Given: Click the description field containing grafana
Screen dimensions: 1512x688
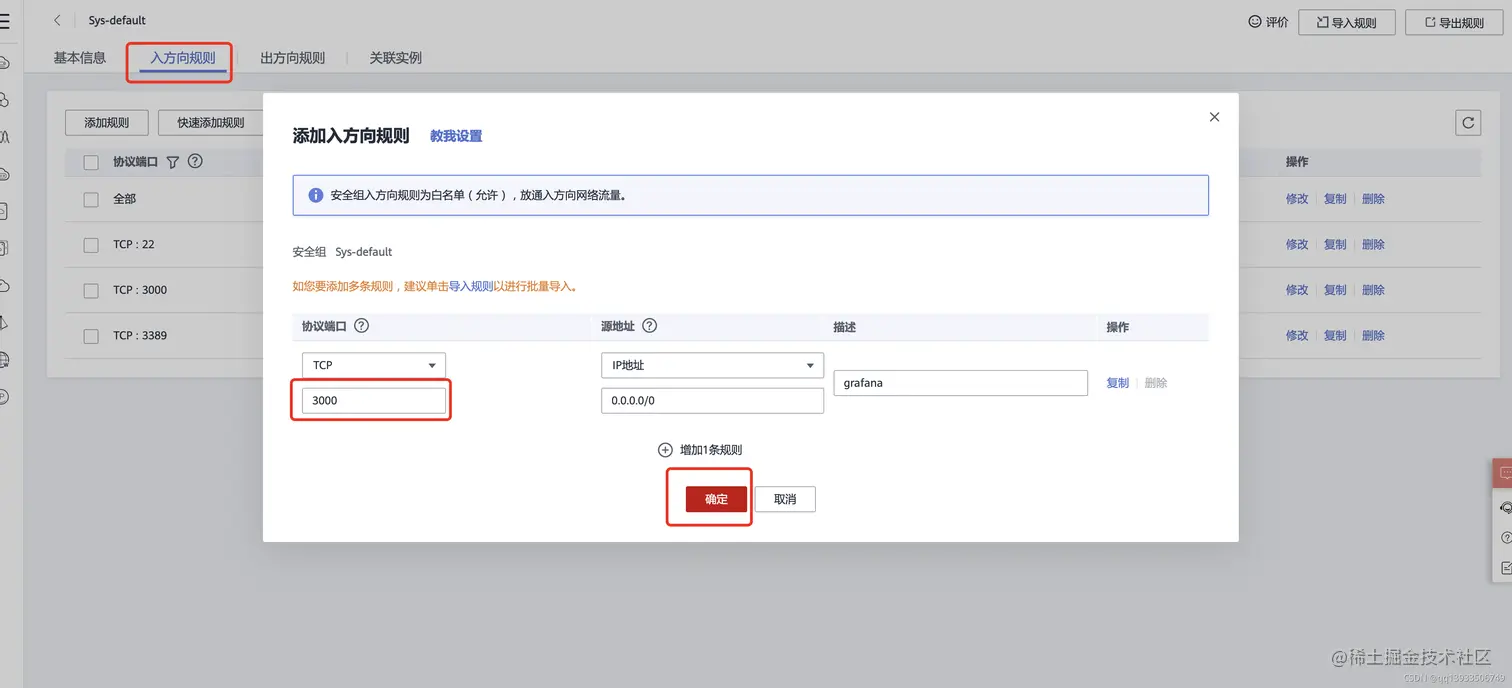Looking at the screenshot, I should (960, 383).
